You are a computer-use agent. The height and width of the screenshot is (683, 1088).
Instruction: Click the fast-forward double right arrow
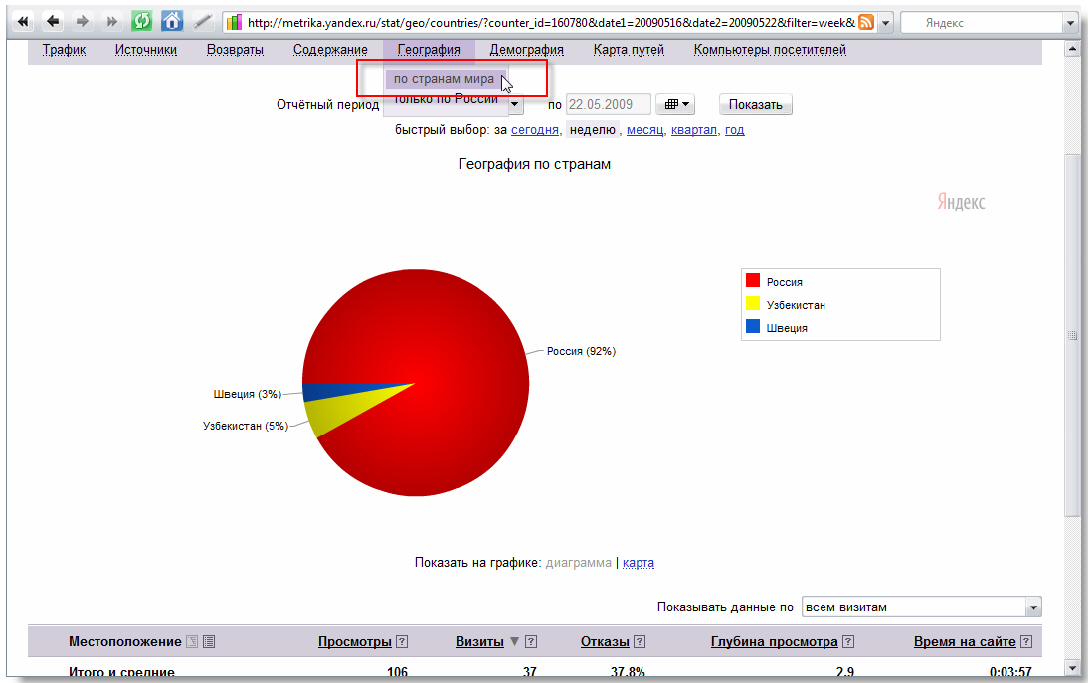point(112,22)
